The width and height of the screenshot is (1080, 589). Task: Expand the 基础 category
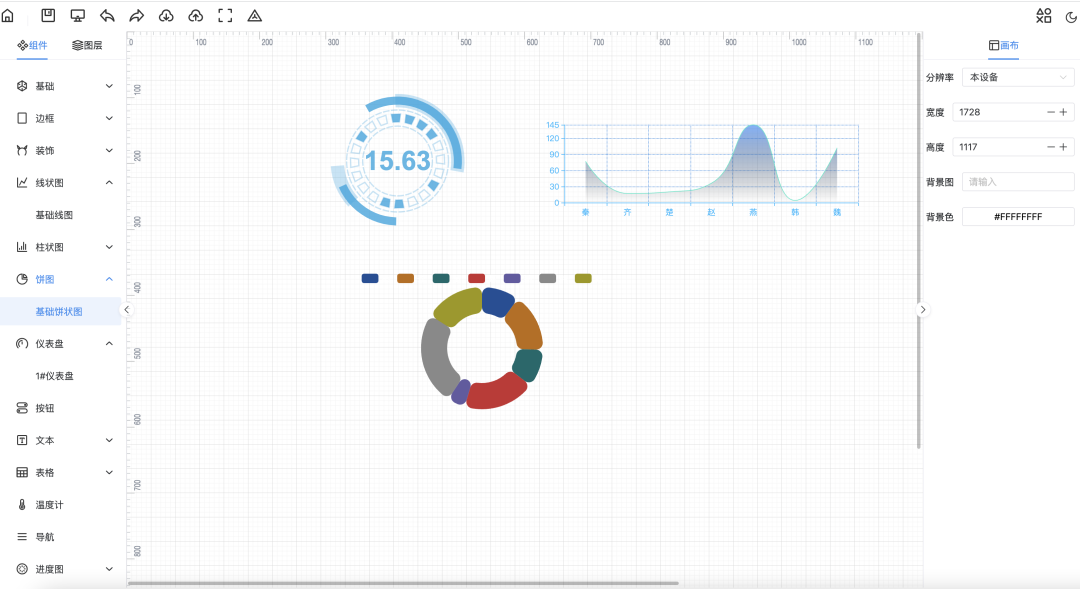tap(64, 86)
